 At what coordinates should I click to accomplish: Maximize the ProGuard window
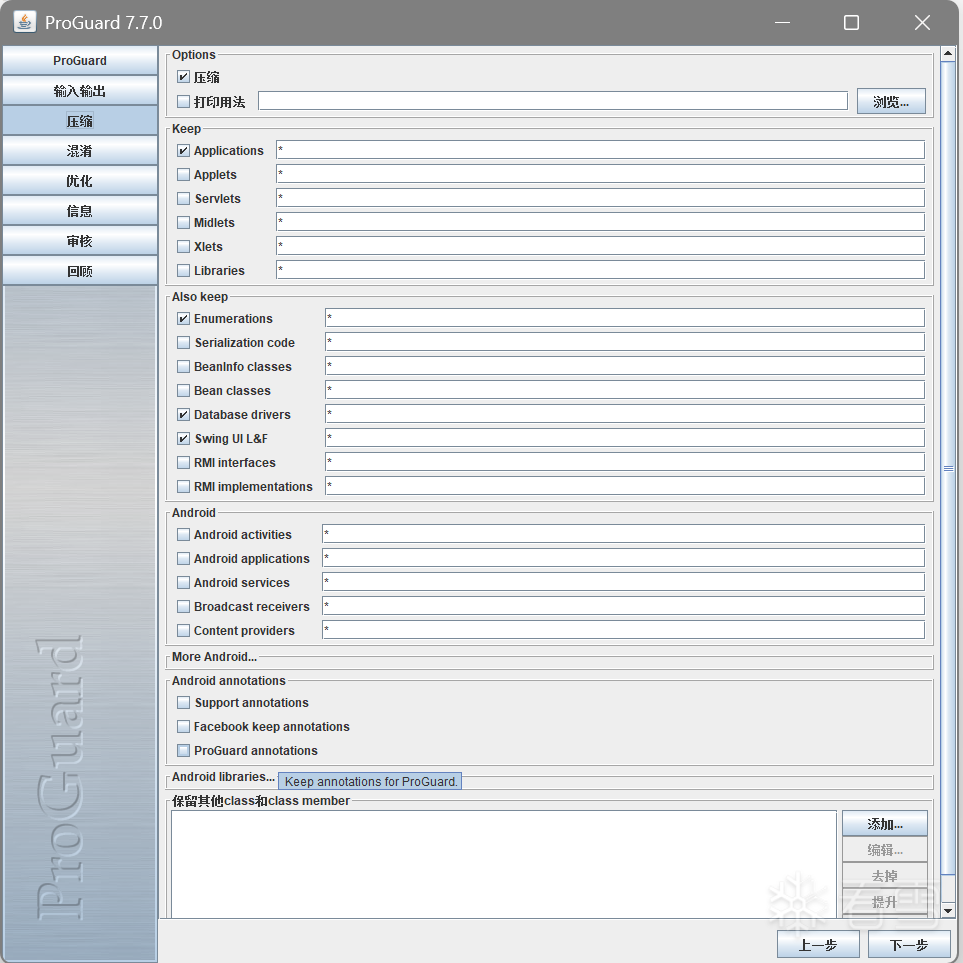point(851,23)
